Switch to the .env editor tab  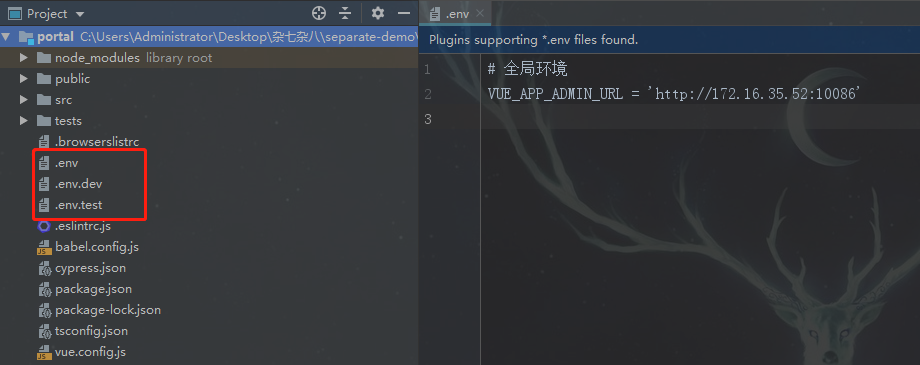456,13
